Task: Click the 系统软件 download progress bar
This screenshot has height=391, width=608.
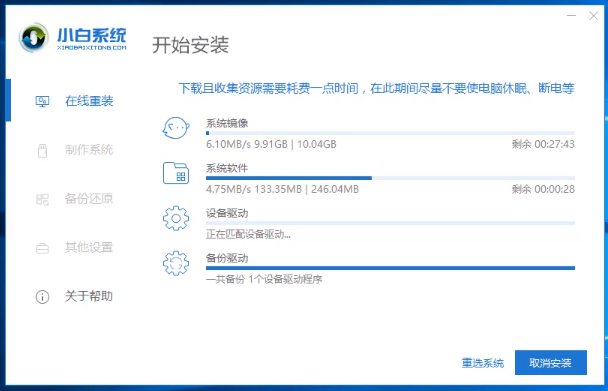Action: pyautogui.click(x=390, y=178)
